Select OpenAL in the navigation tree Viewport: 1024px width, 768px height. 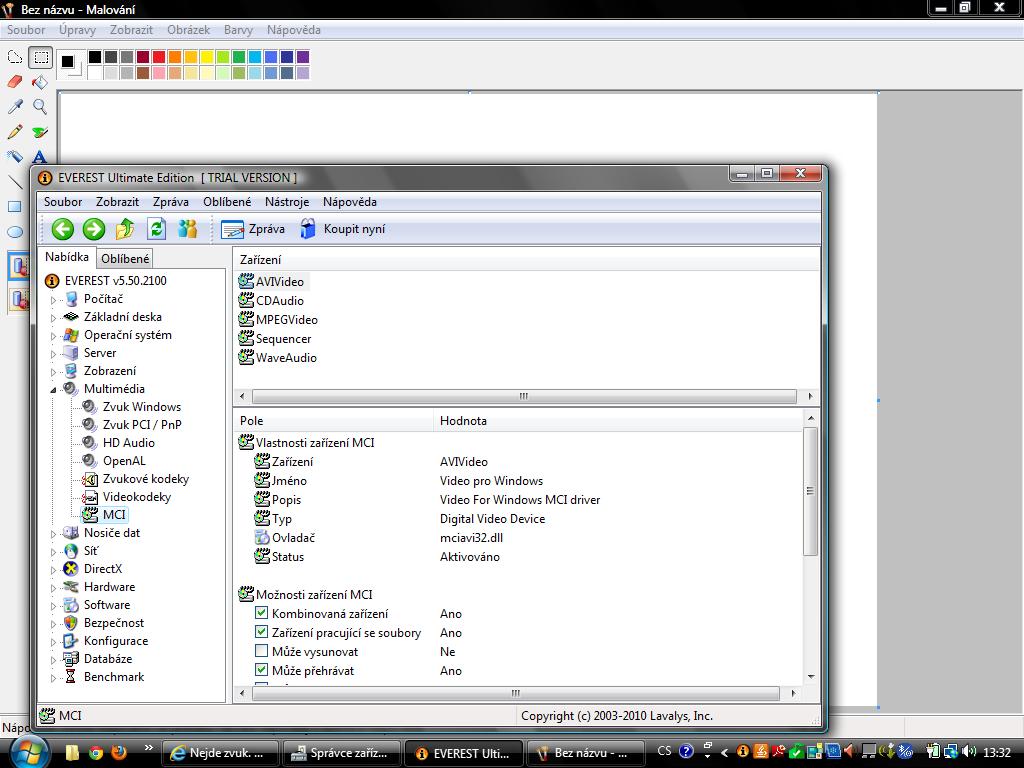coord(124,461)
